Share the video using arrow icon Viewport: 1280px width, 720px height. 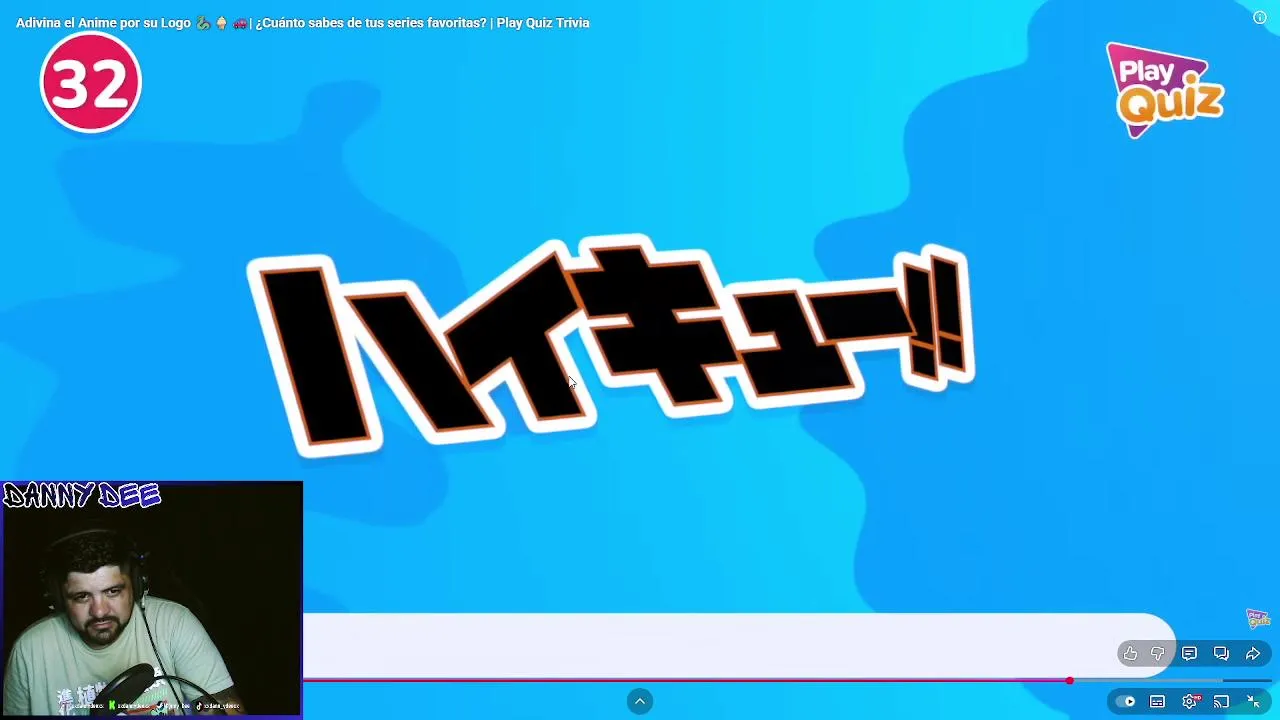(x=1253, y=654)
